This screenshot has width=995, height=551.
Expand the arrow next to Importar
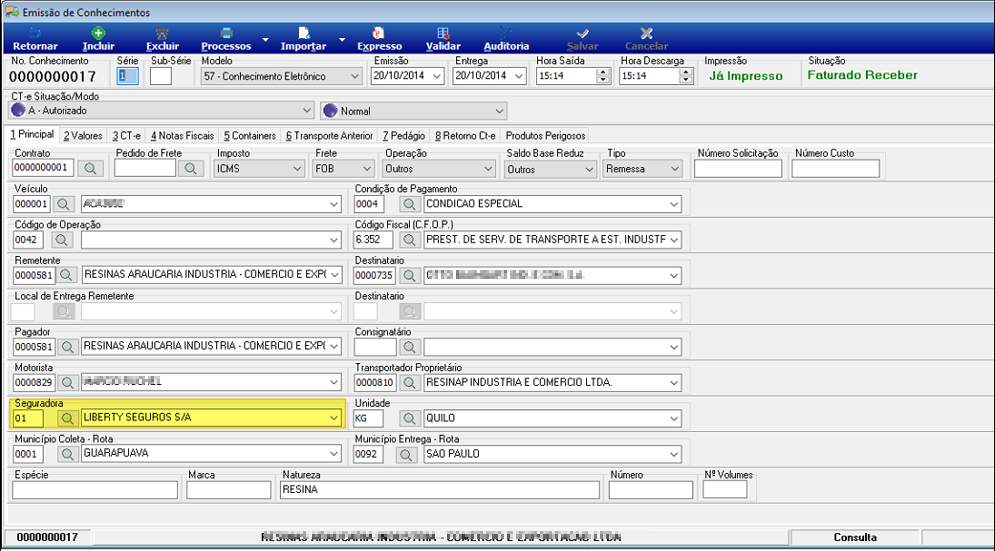[342, 39]
